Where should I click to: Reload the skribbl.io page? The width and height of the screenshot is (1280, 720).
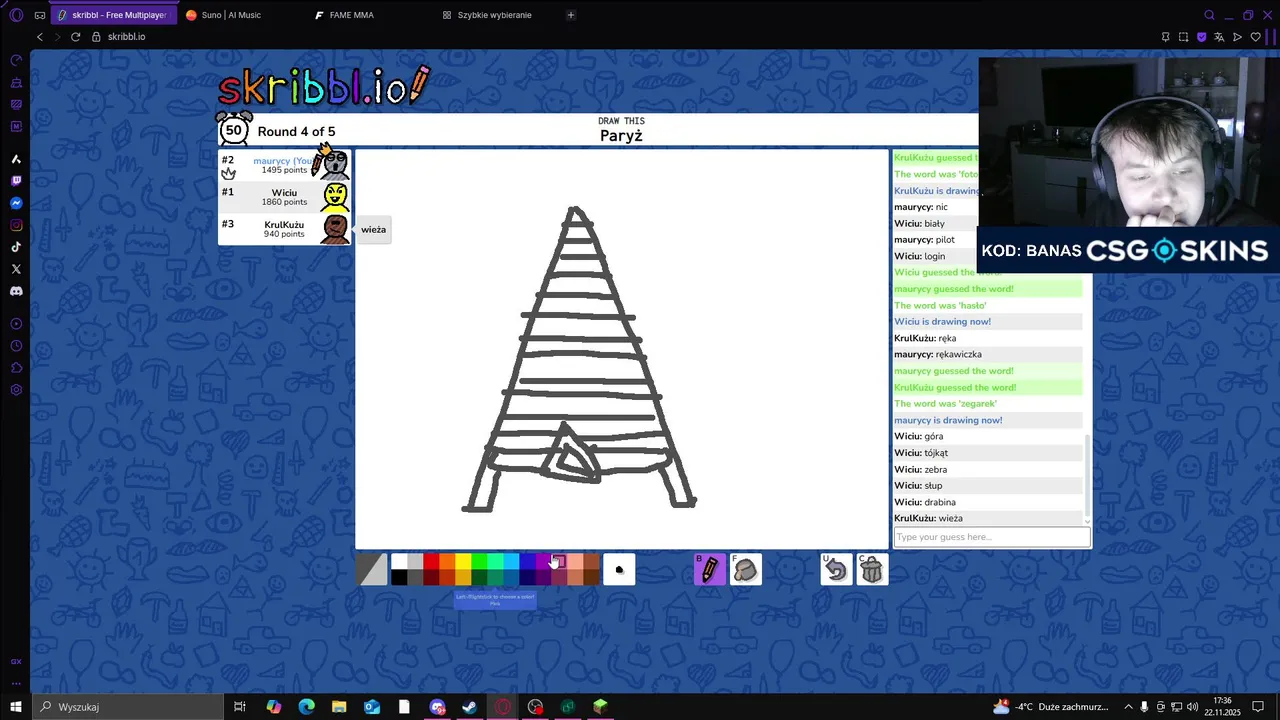tap(75, 37)
